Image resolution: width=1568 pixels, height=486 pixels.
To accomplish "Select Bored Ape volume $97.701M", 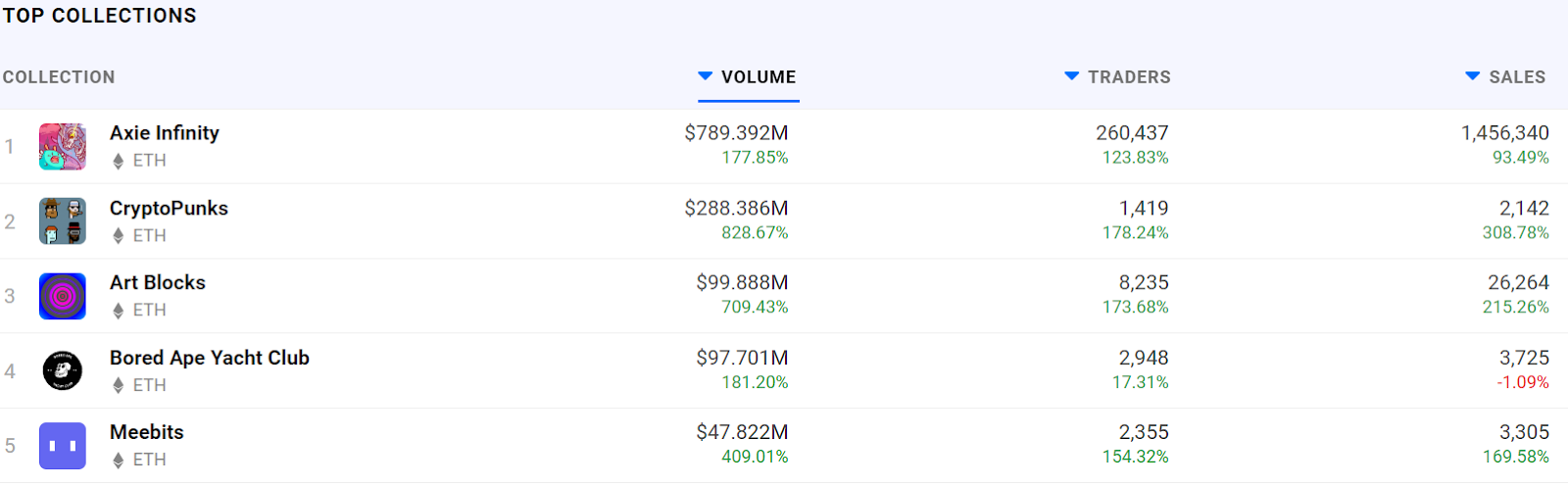I will tap(742, 359).
